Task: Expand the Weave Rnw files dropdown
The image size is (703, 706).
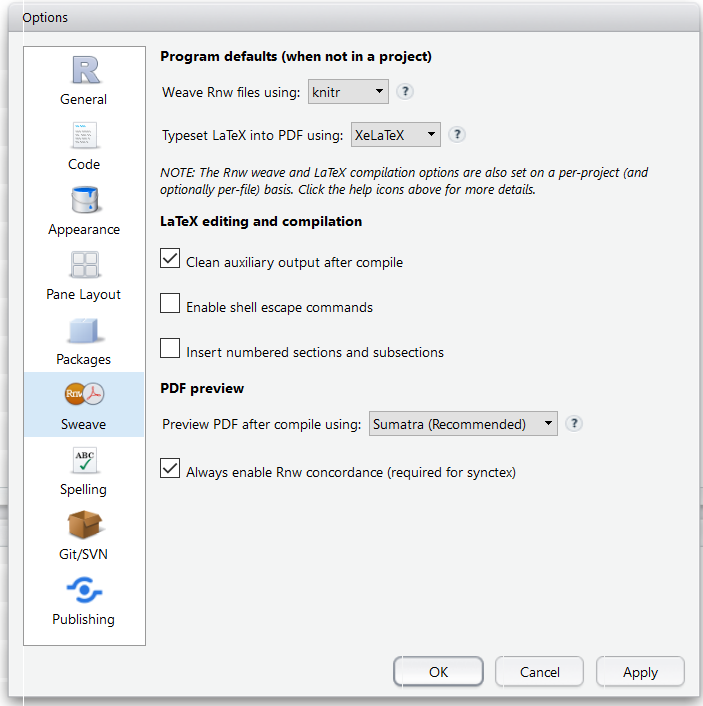Action: click(x=348, y=91)
